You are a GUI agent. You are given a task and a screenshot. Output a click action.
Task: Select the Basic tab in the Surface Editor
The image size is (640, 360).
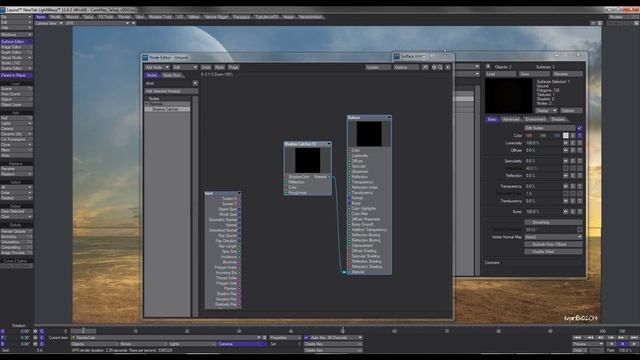coord(492,119)
